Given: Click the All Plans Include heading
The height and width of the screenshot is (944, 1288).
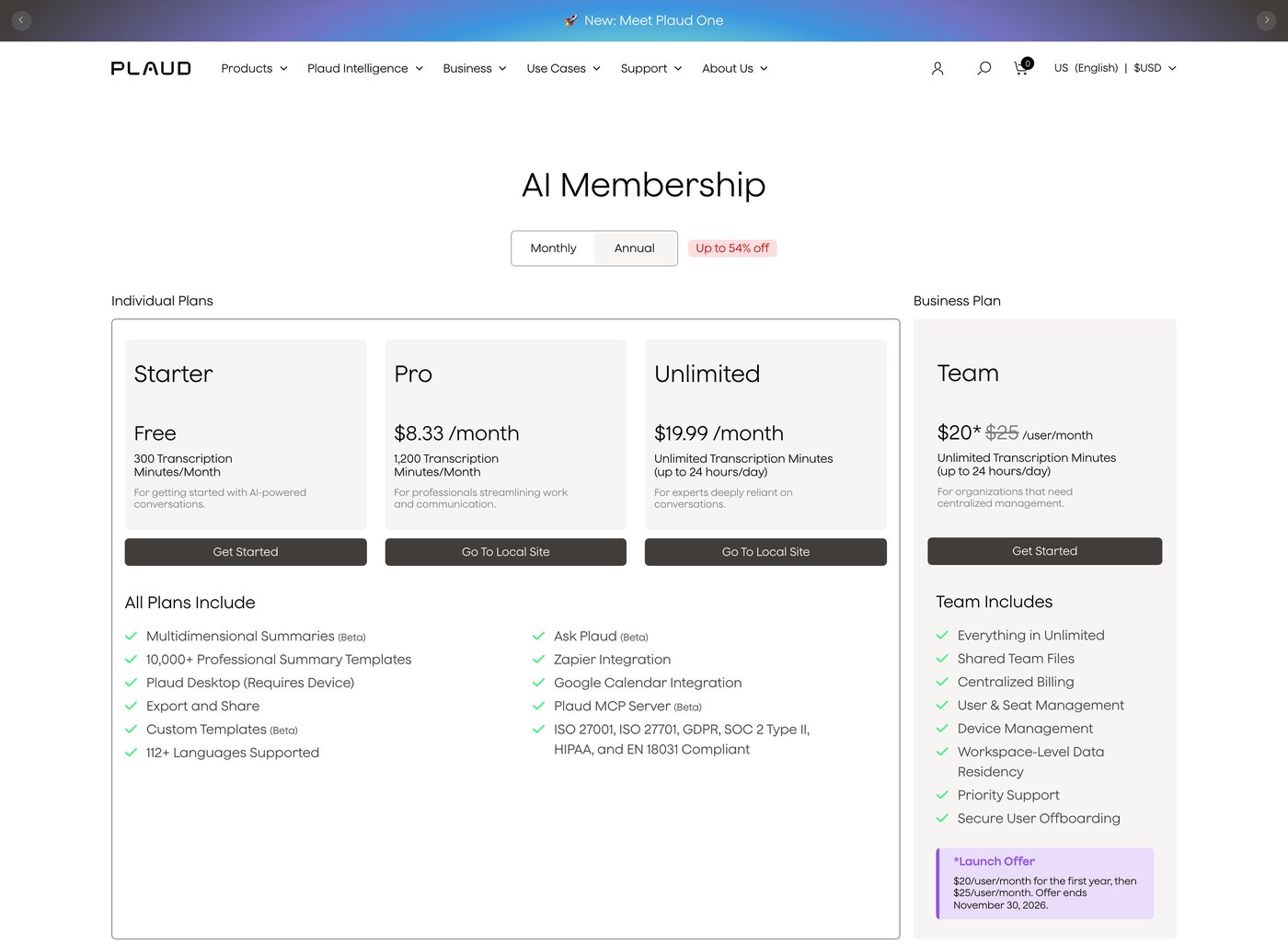Looking at the screenshot, I should coord(190,603).
